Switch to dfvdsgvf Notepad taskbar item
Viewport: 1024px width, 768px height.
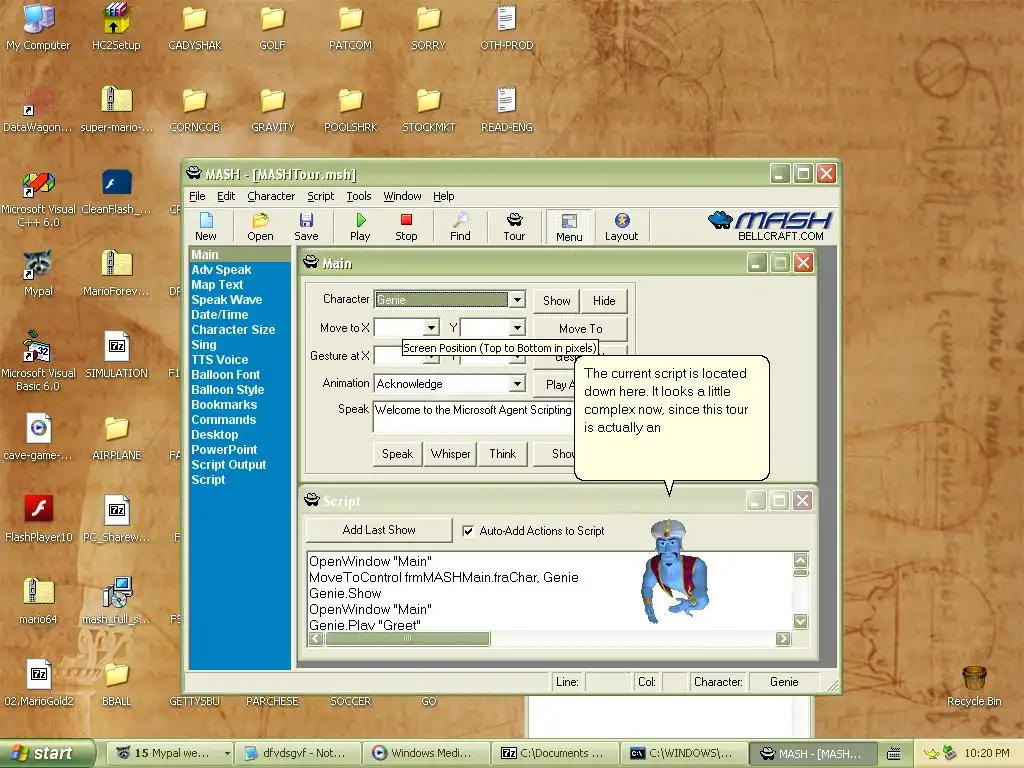pyautogui.click(x=298, y=753)
